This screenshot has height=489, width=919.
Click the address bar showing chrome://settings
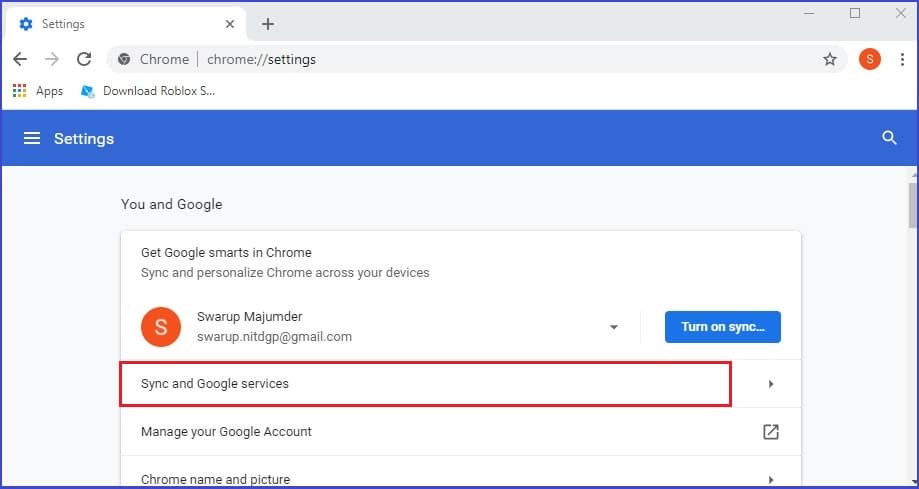click(476, 59)
